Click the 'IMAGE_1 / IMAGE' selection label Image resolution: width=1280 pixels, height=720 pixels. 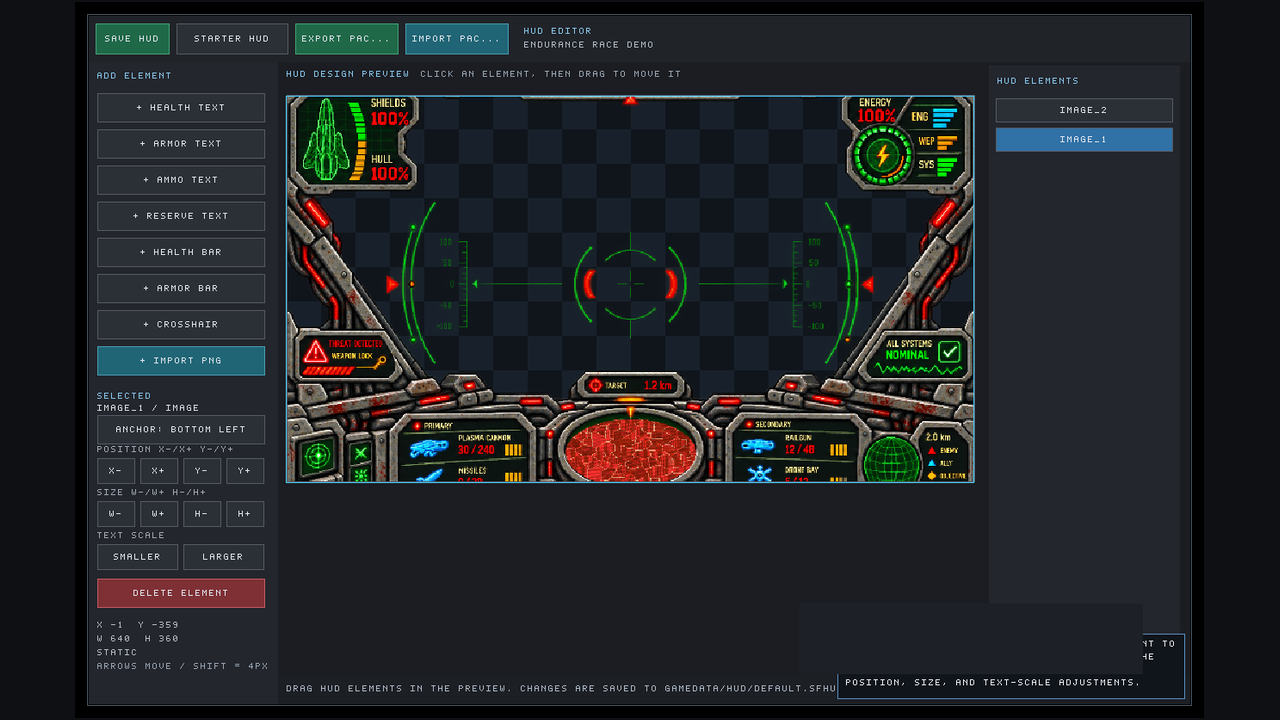(148, 408)
